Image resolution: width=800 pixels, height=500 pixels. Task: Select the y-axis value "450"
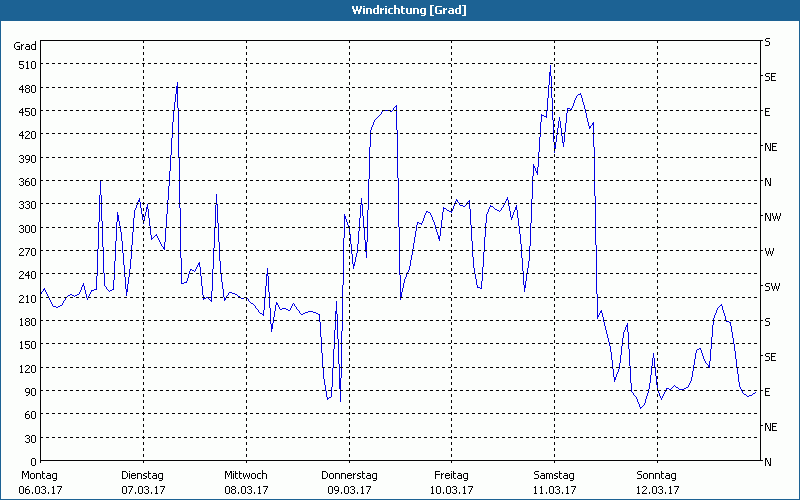pos(27,112)
